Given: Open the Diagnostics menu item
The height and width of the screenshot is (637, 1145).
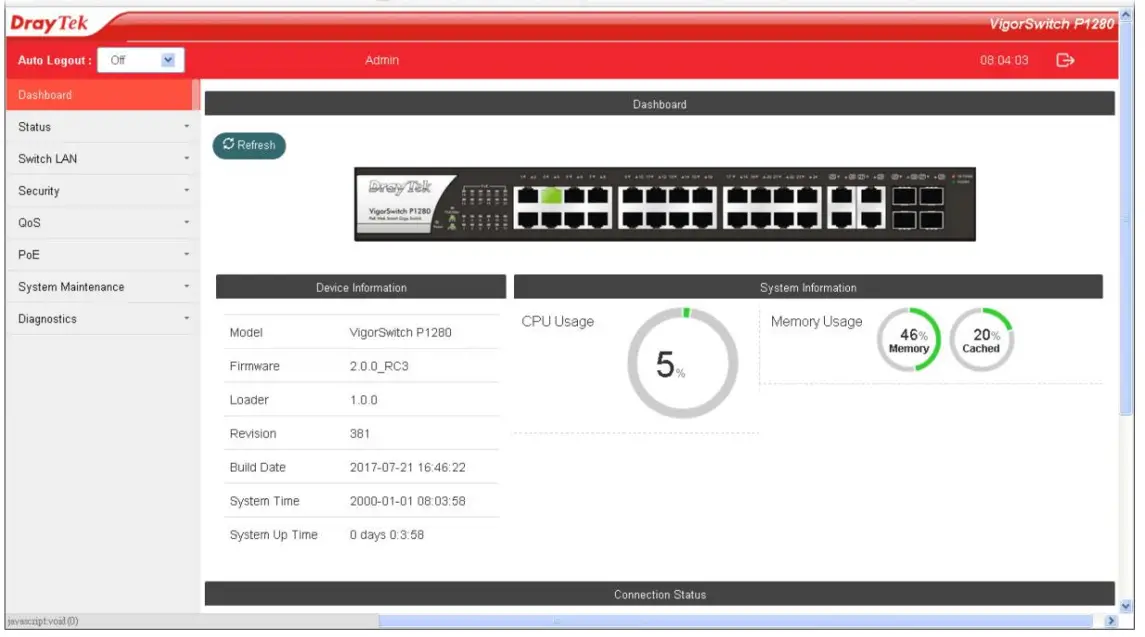Looking at the screenshot, I should [101, 318].
